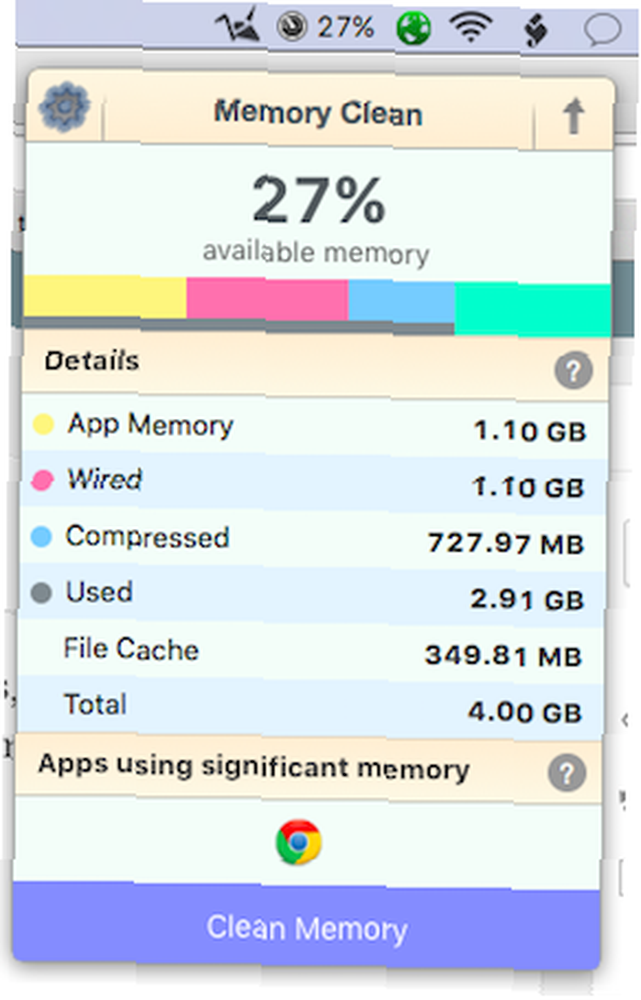Click the Clean Memory button
Screen dimensions: 641x1000
tap(306, 927)
